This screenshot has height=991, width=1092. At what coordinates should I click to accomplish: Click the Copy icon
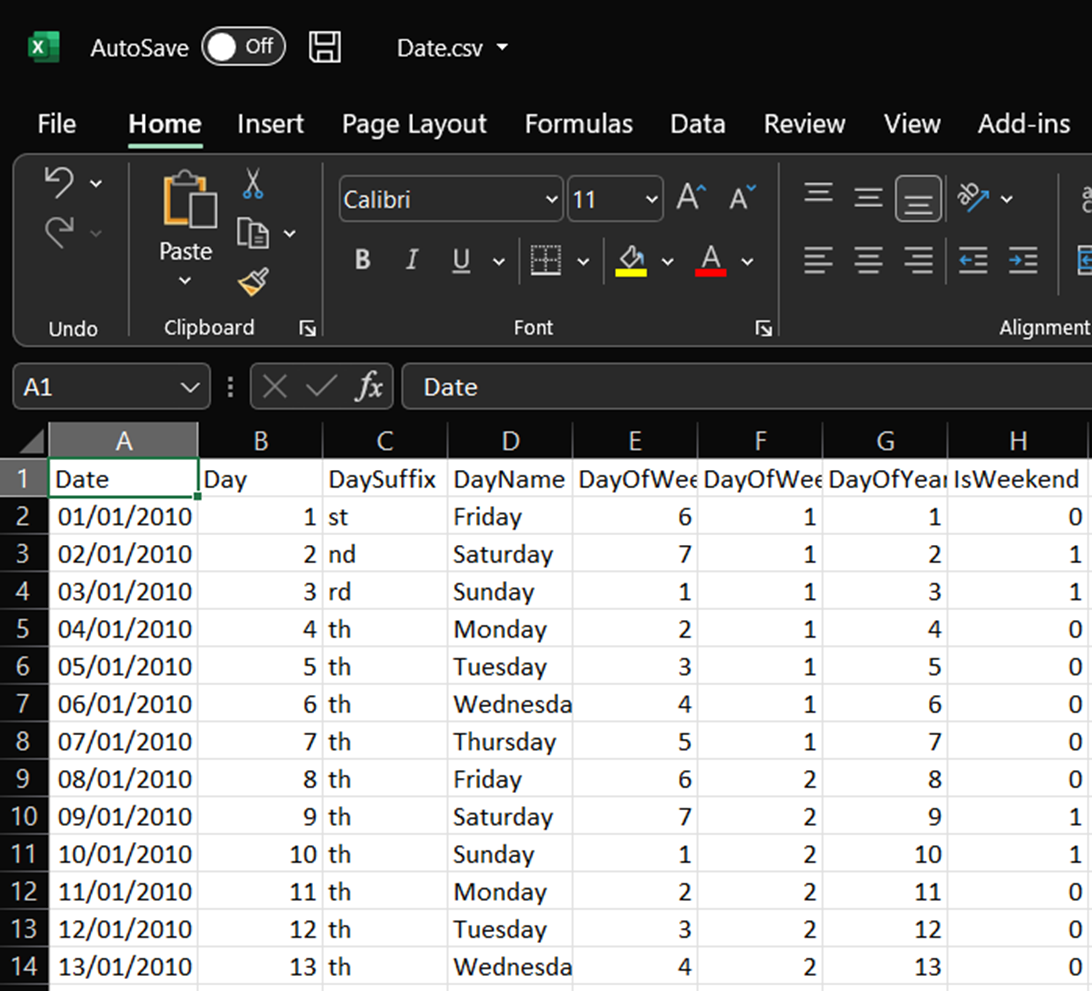click(x=253, y=233)
